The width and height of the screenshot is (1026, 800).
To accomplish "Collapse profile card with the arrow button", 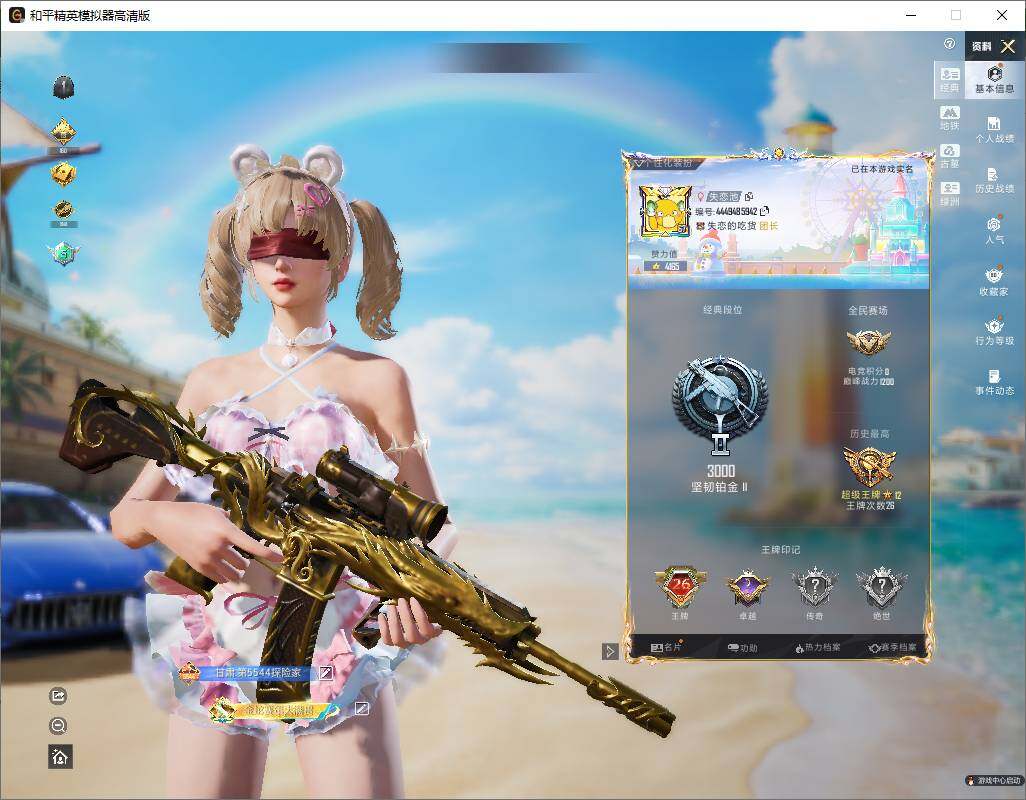I will click(x=610, y=651).
